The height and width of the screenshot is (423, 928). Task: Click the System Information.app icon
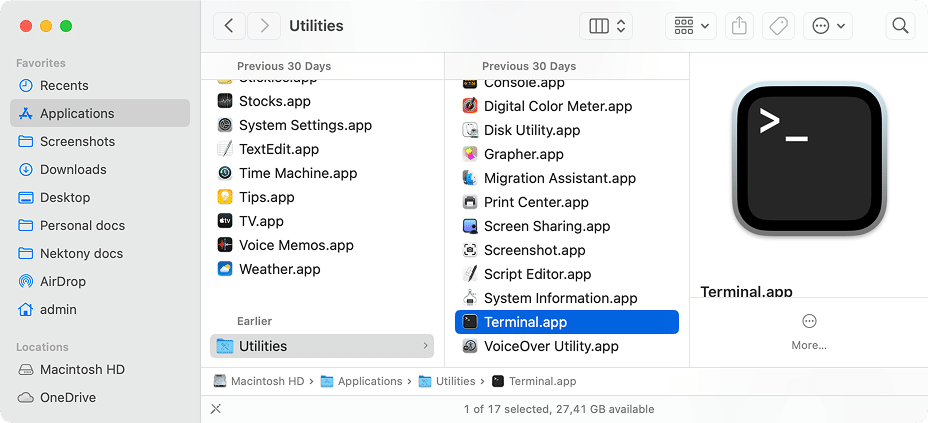470,298
